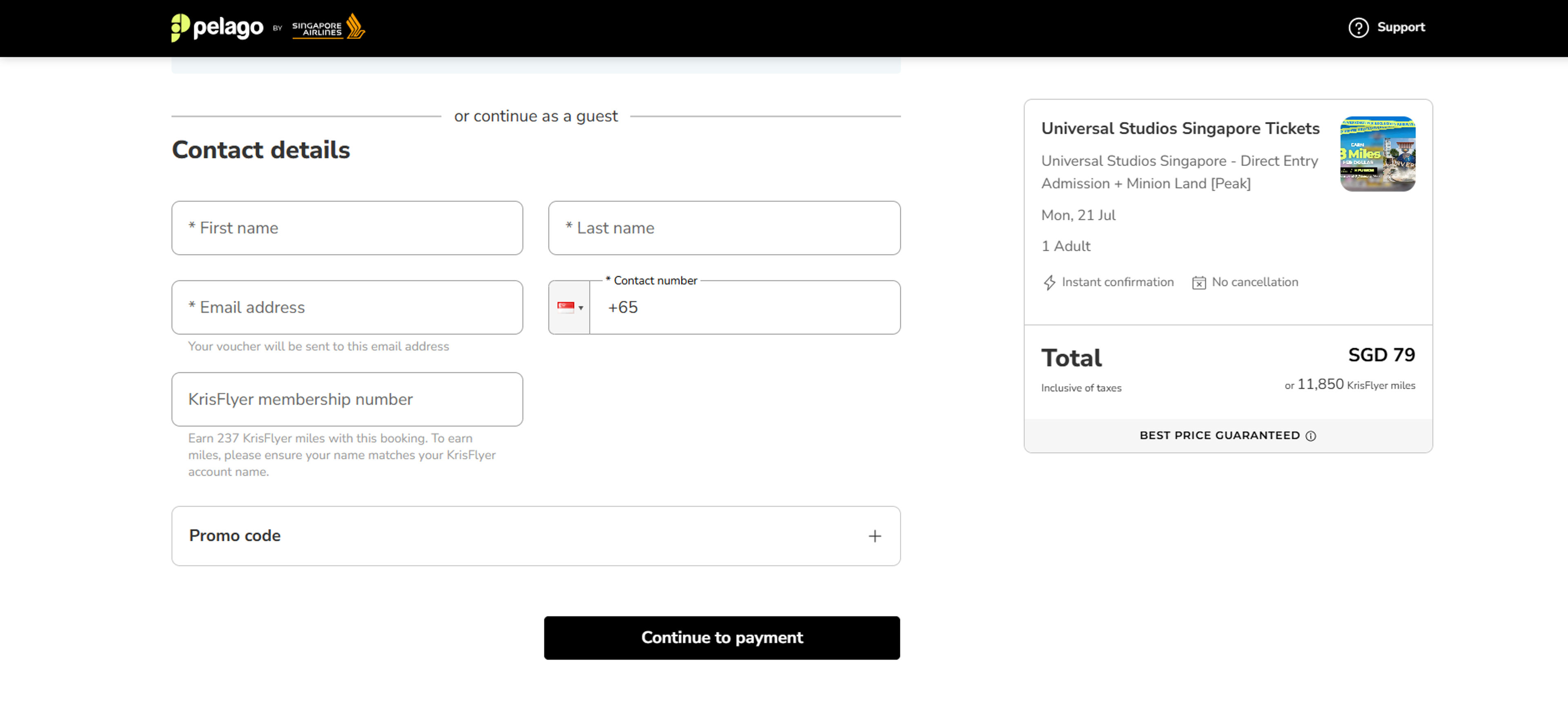This screenshot has height=703, width=1568.
Task: Click the Best Price Guaranteed info icon
Action: coord(1310,436)
